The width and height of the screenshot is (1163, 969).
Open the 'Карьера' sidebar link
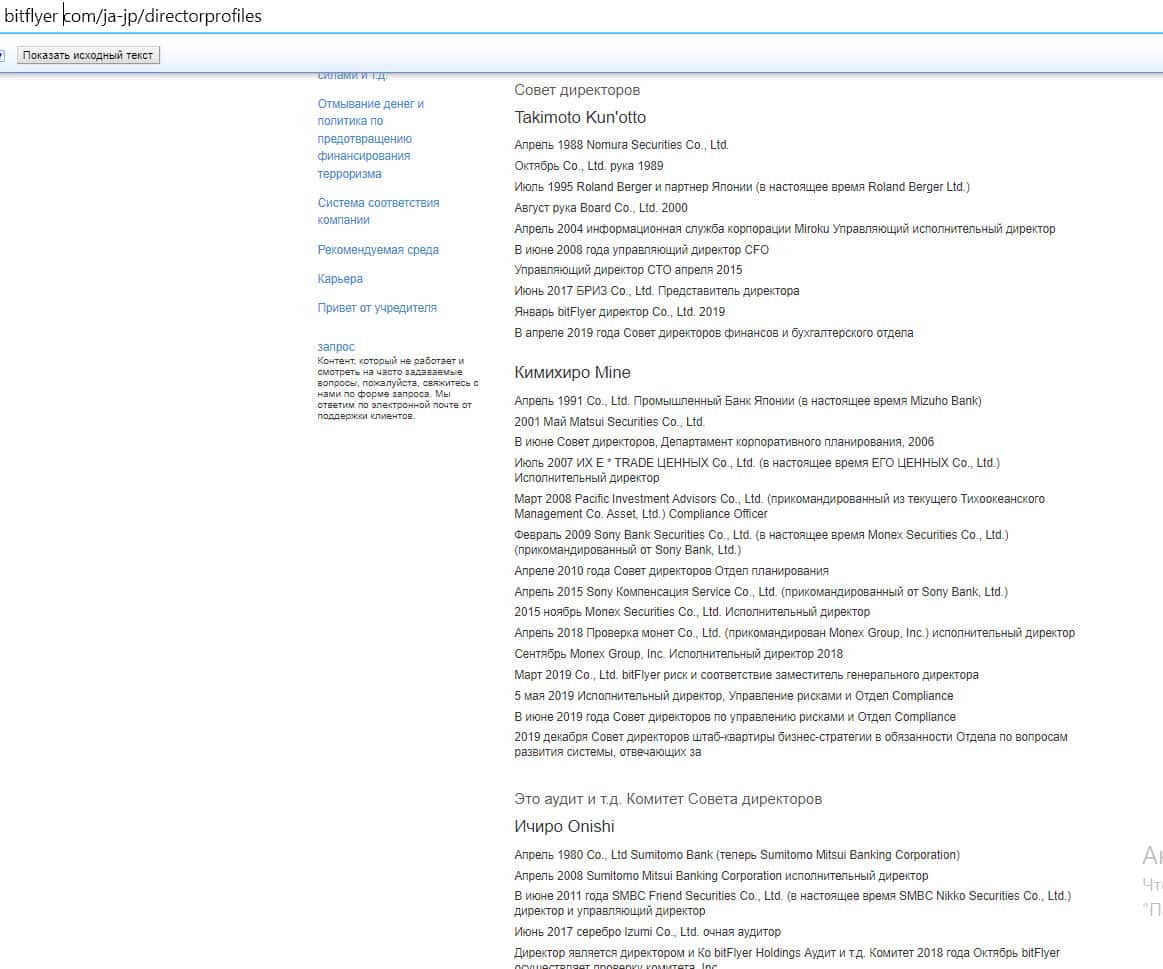coord(340,279)
